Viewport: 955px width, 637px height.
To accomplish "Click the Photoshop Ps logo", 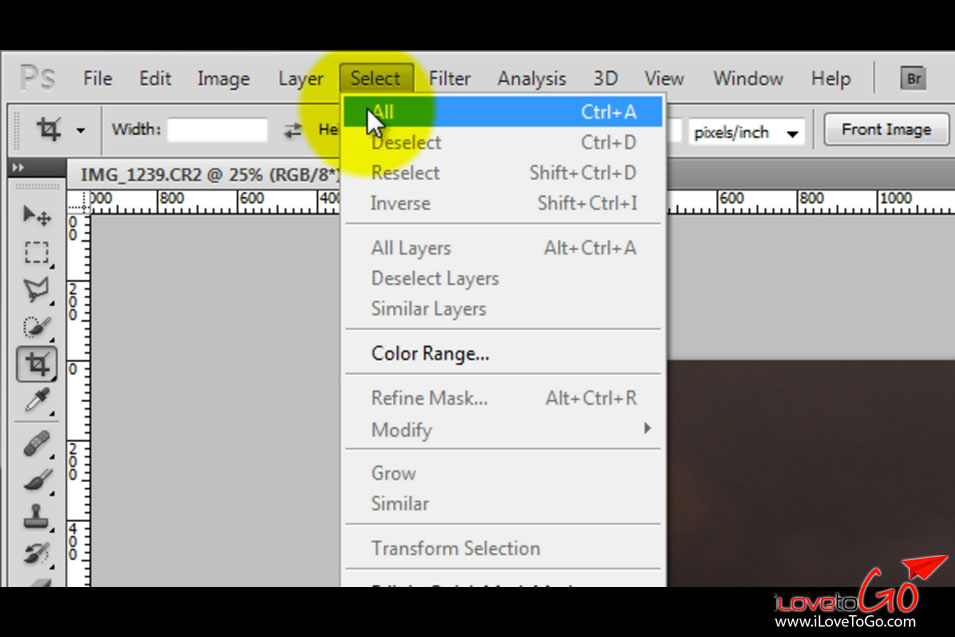I will tap(38, 78).
